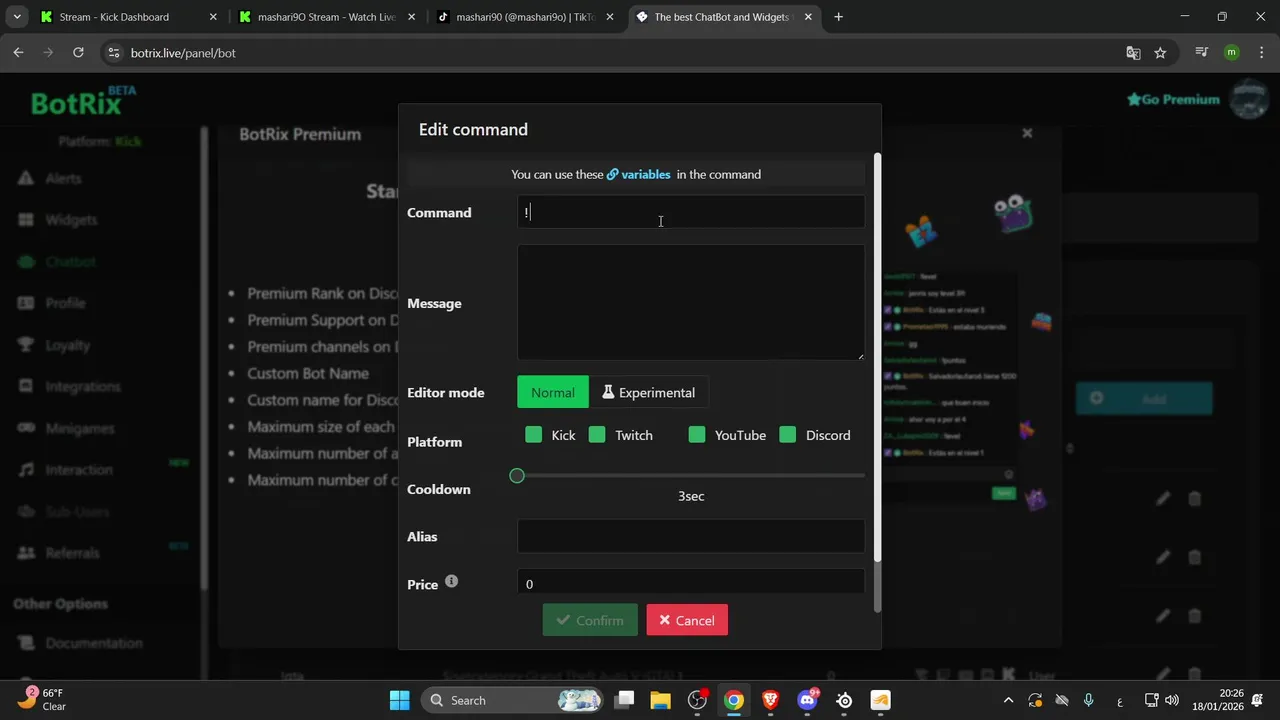
Task: Select the Experimental editor mode button
Action: click(649, 392)
